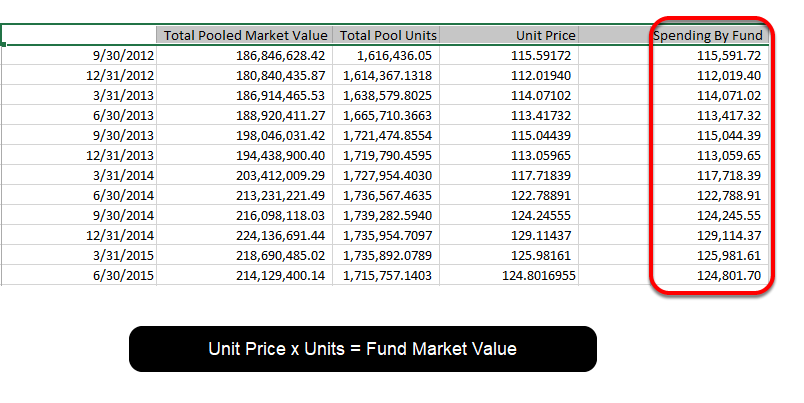804x403 pixels.
Task: Select pool units cell 1,735,892.0789
Action: pyautogui.click(x=386, y=255)
